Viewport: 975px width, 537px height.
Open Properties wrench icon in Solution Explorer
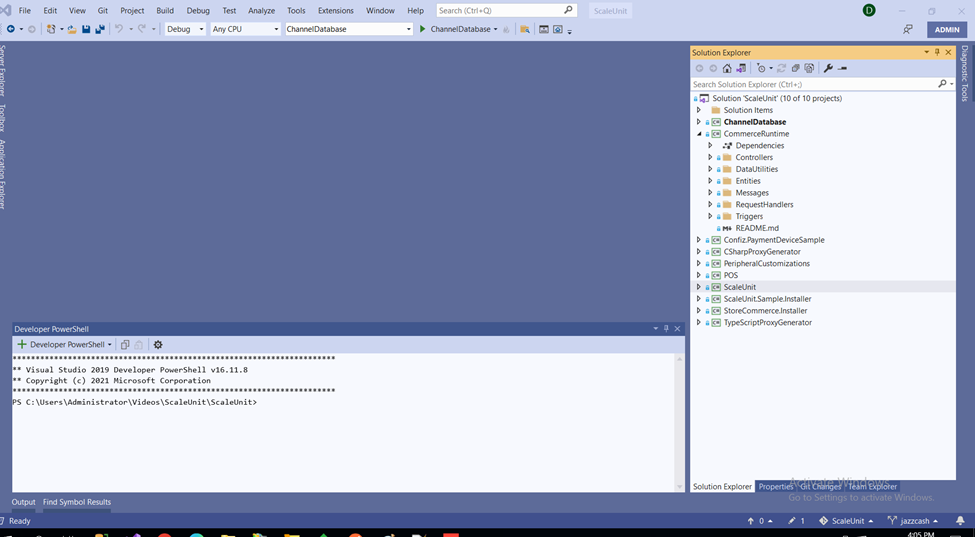(828, 68)
